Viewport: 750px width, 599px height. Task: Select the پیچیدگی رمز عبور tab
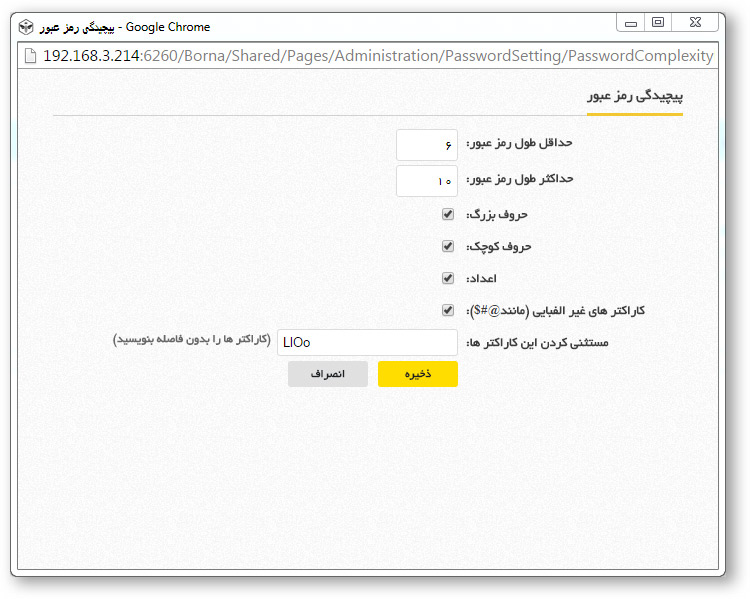(x=635, y=97)
